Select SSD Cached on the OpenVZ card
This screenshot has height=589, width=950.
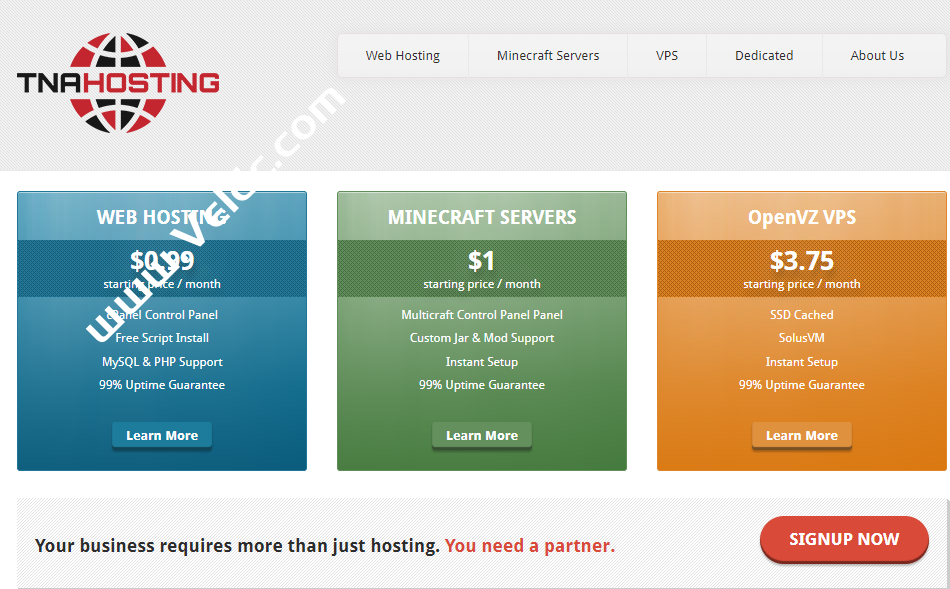click(x=801, y=314)
